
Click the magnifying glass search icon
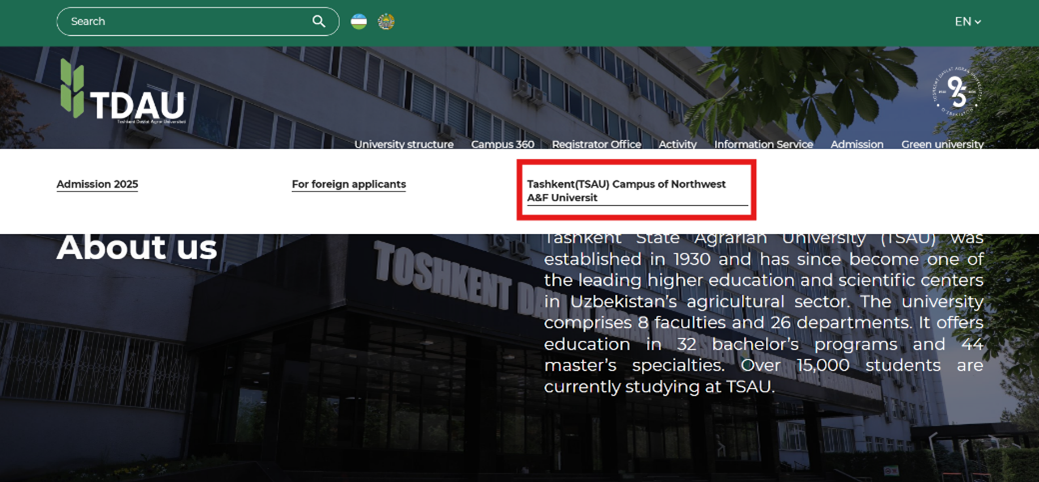click(319, 21)
